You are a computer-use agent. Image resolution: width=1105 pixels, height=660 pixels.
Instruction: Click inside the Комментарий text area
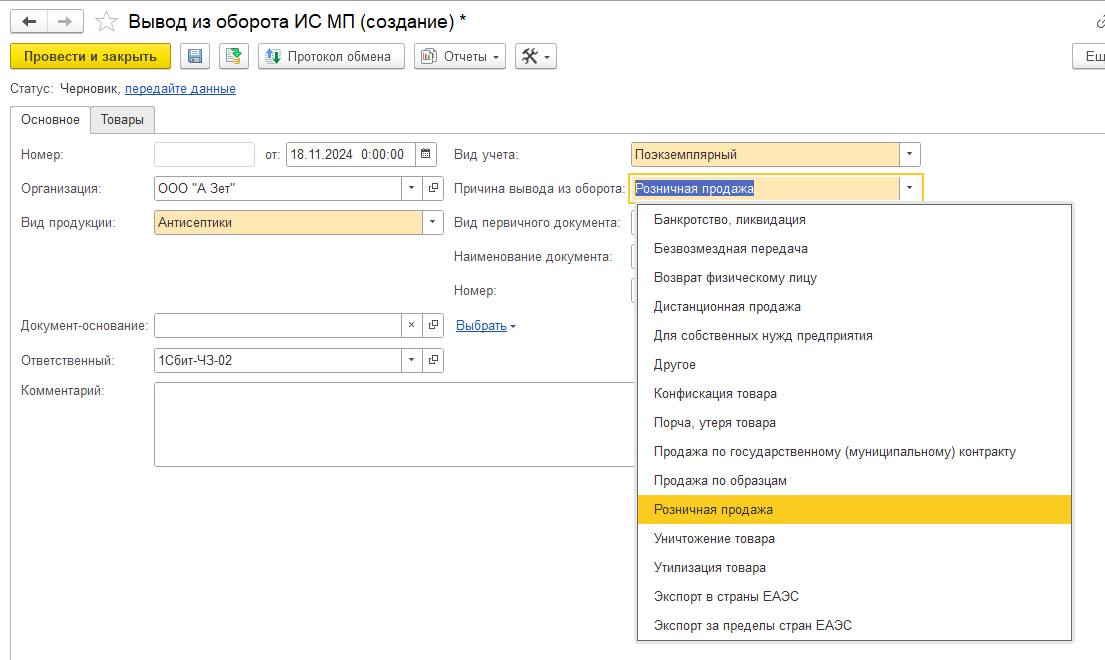(x=390, y=424)
